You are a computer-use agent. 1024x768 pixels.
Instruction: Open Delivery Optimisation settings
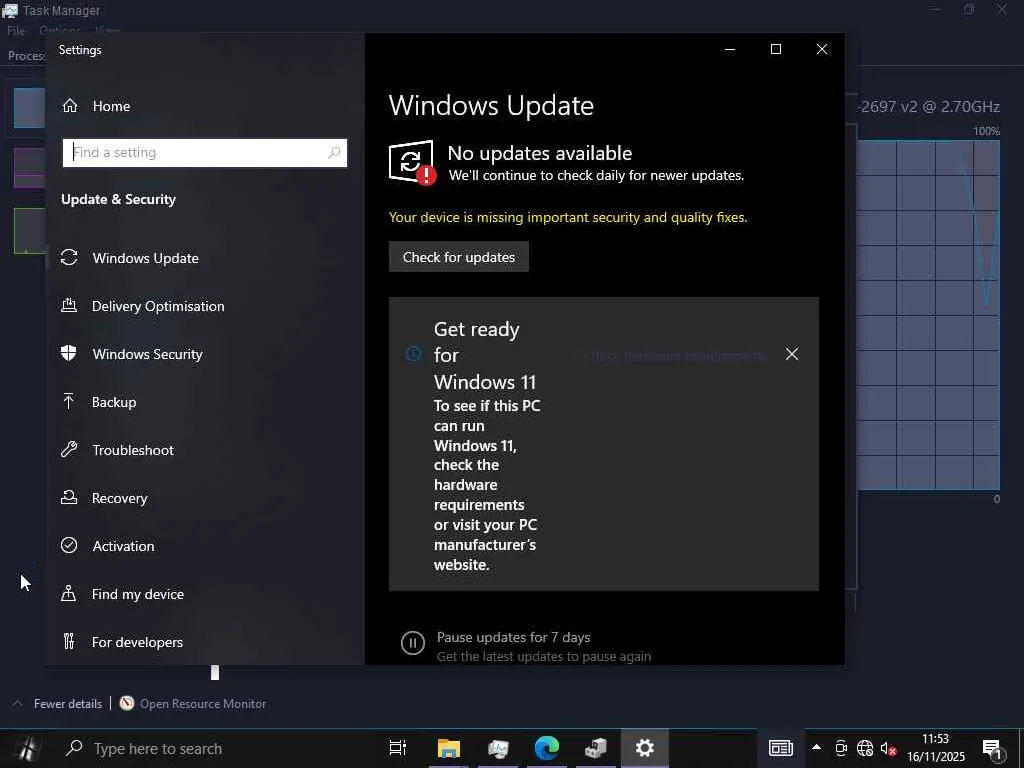pyautogui.click(x=142, y=306)
